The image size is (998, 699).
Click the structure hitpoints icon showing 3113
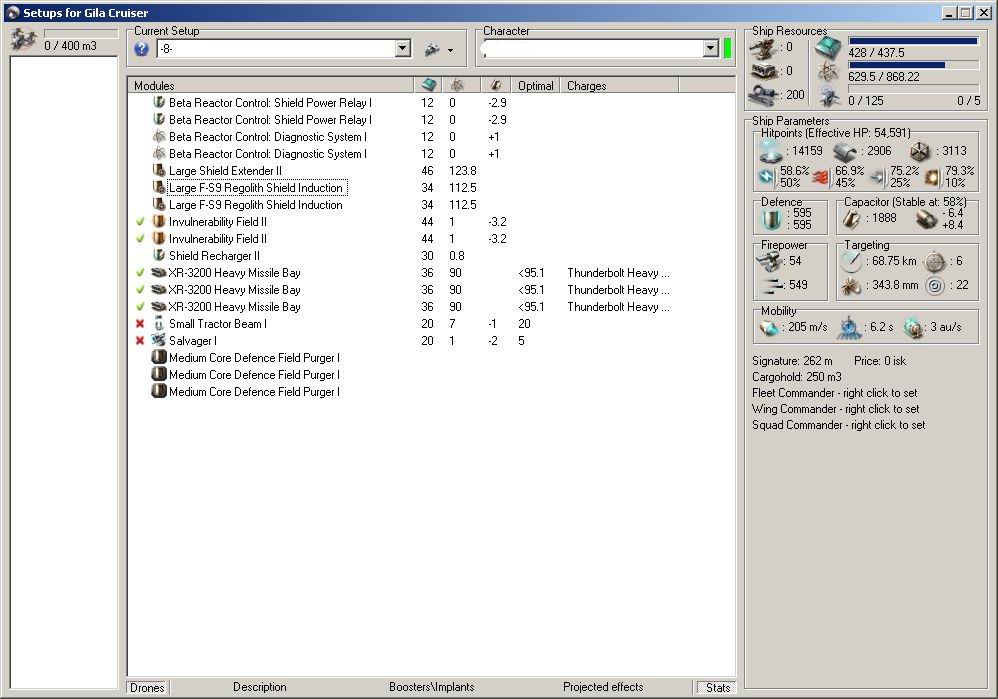coord(919,152)
